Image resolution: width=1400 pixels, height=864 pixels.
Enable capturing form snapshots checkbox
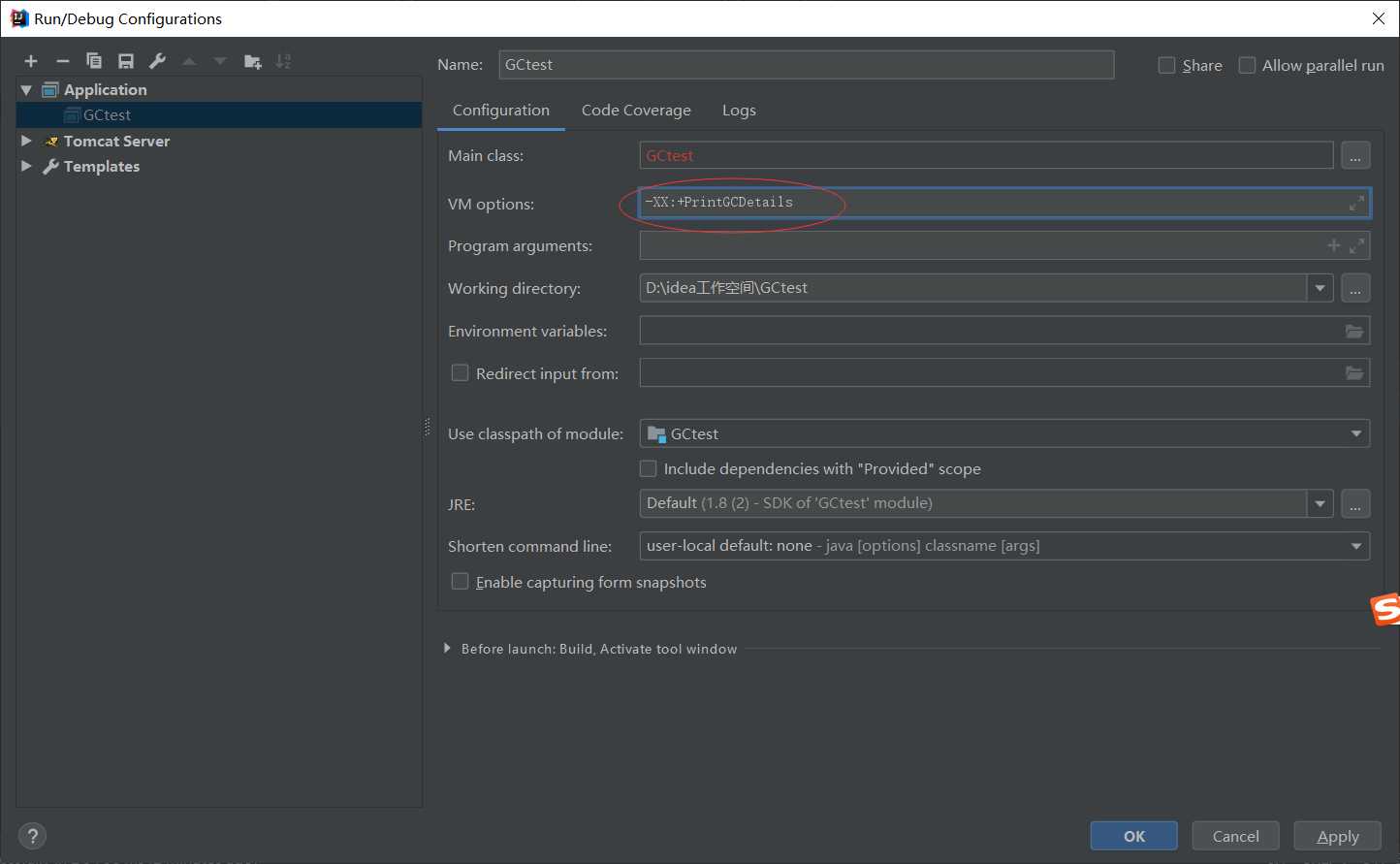coord(461,581)
